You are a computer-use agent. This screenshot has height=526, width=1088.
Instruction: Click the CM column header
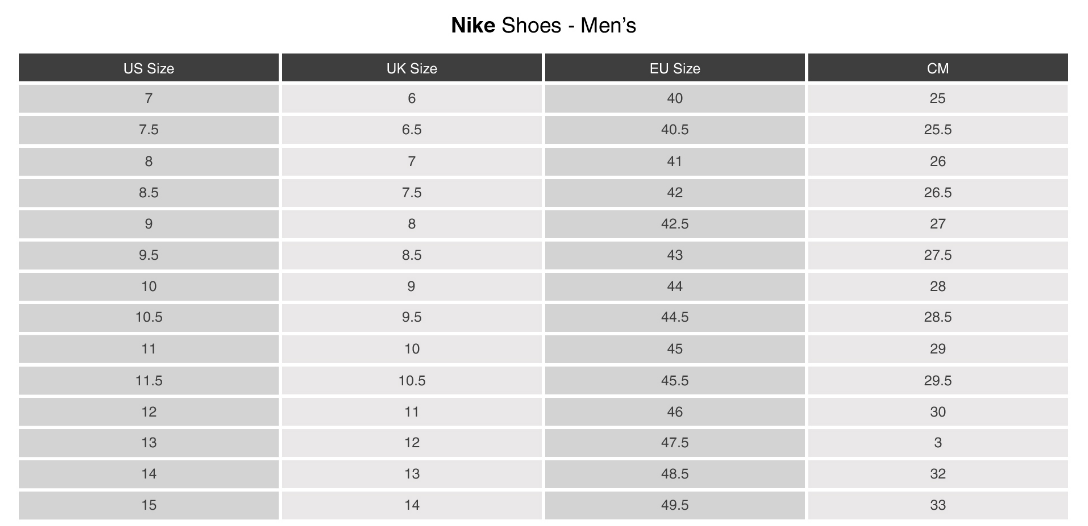coord(938,68)
